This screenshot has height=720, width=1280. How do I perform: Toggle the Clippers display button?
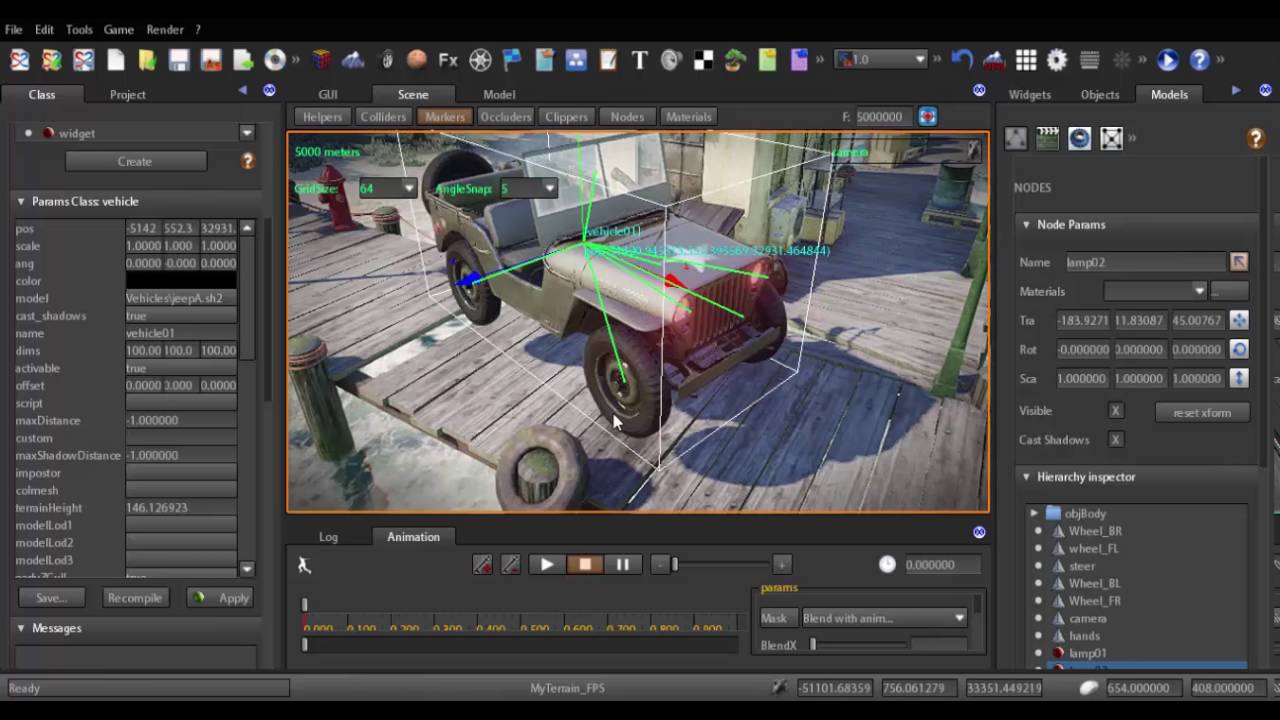(567, 116)
